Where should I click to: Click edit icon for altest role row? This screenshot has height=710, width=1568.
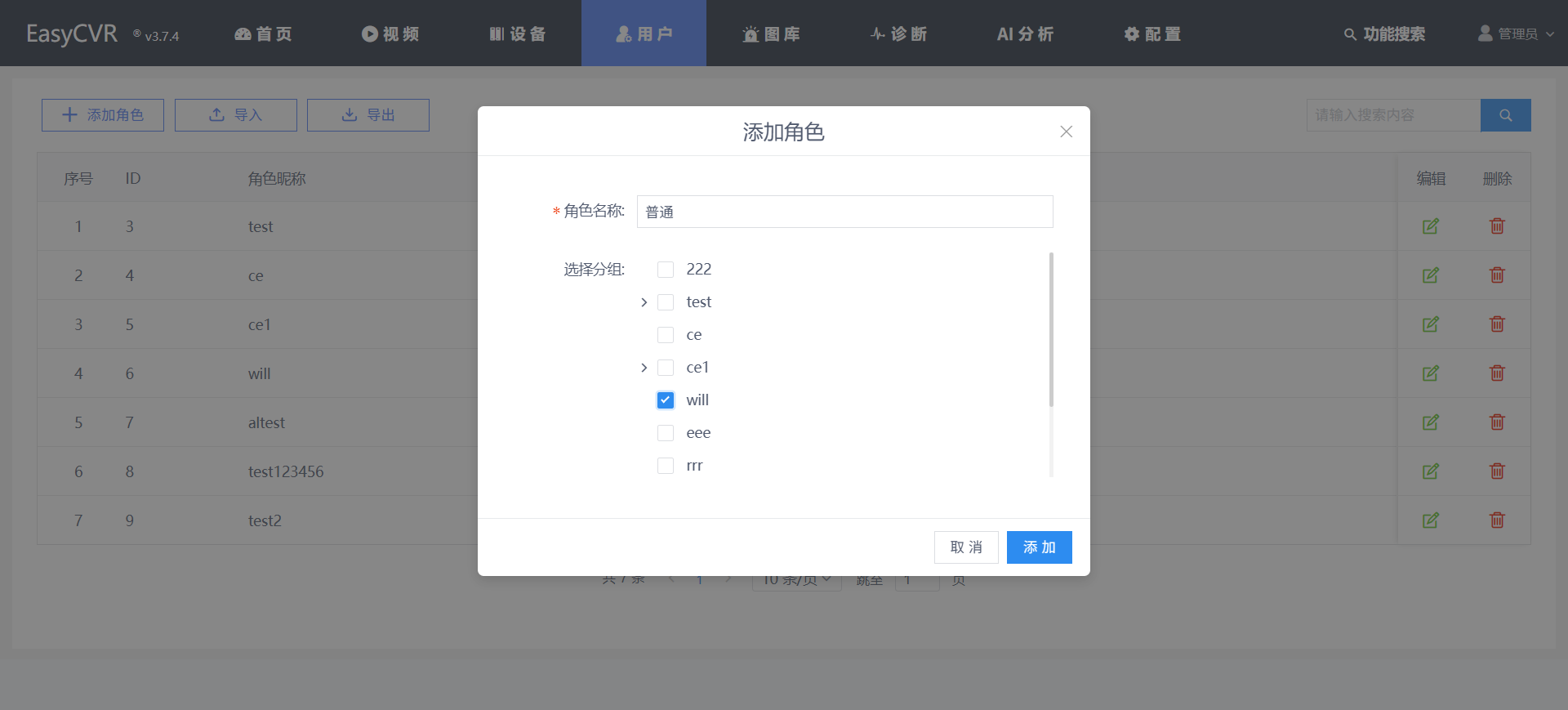pyautogui.click(x=1430, y=422)
